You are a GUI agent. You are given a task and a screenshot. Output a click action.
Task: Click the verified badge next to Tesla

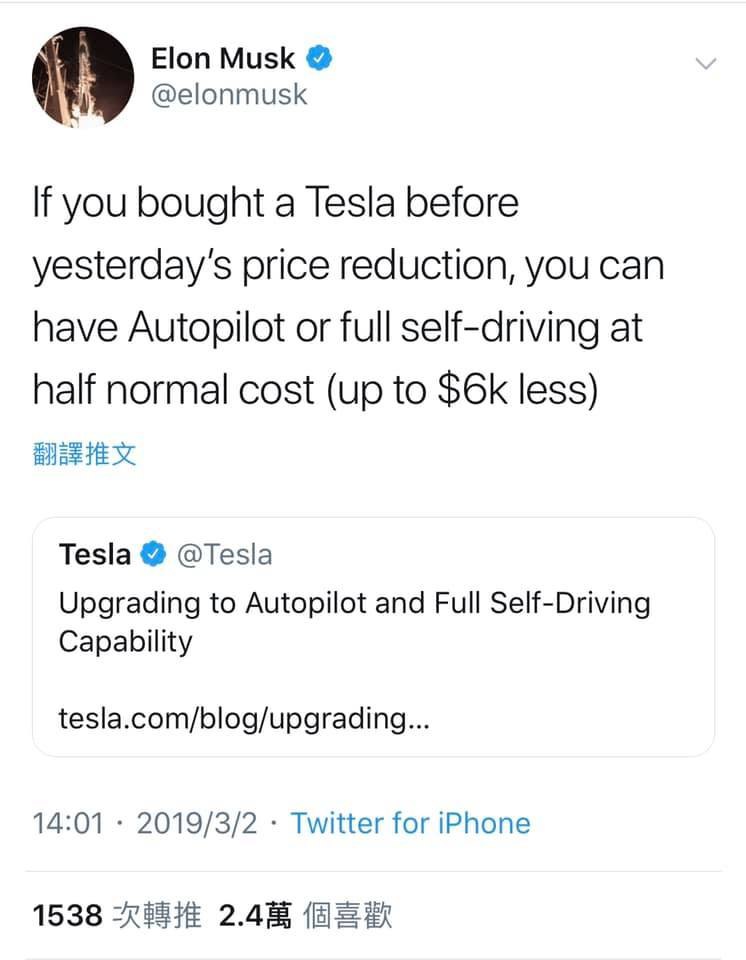click(152, 554)
